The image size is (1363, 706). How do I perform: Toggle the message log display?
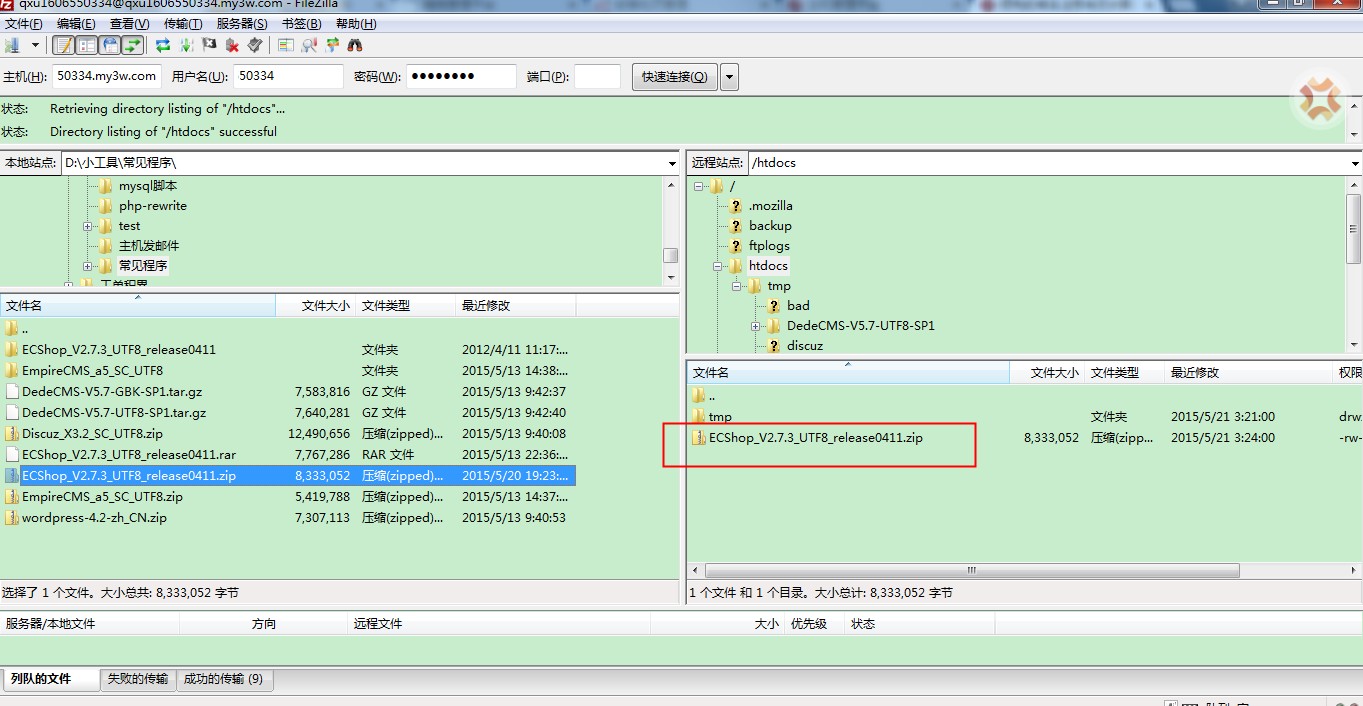coord(63,45)
